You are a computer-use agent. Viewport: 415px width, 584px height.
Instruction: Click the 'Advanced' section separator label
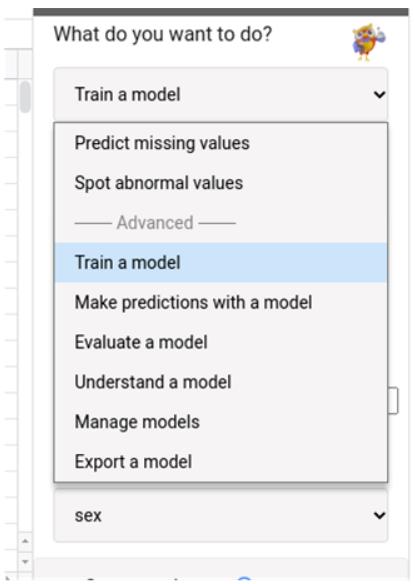(x=155, y=223)
